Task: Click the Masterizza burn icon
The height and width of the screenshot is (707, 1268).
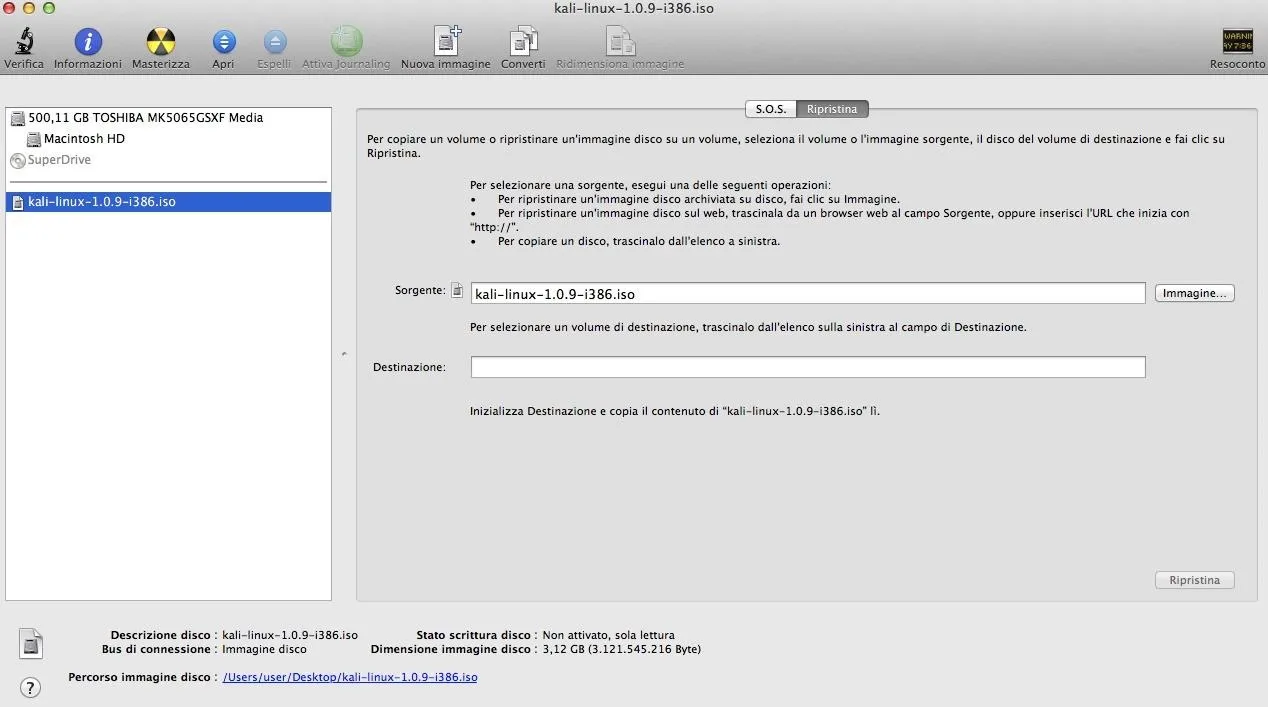Action: coord(160,41)
